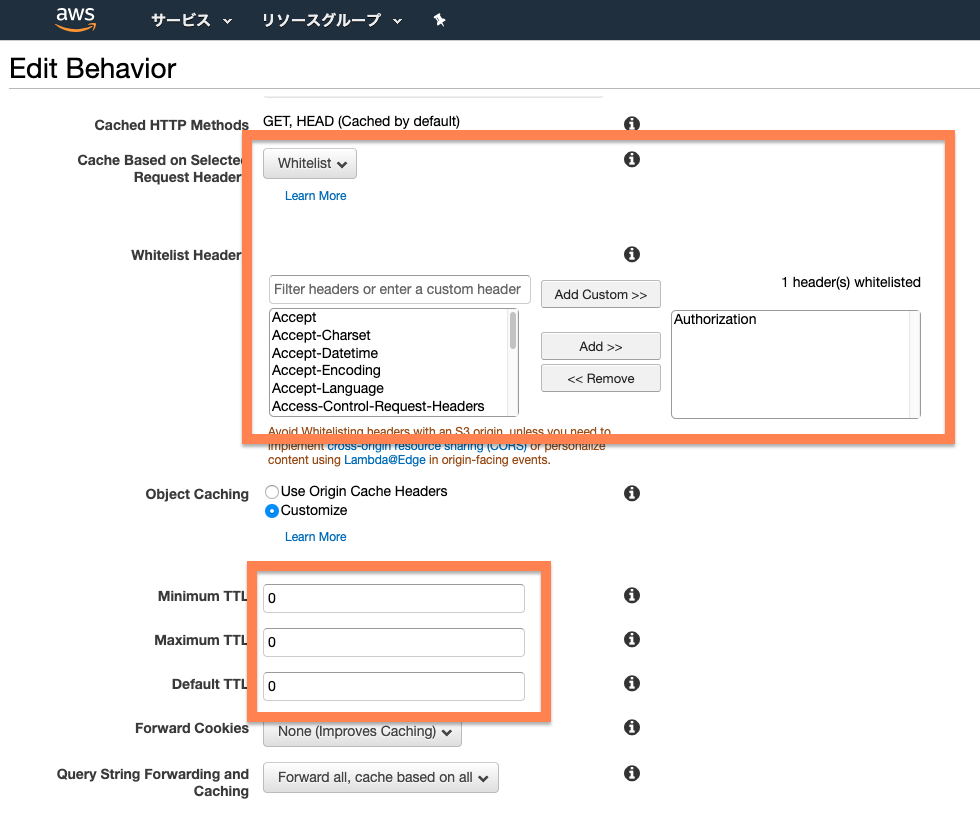This screenshot has height=815, width=980.
Task: Click the Add Custom >> button
Action: (x=600, y=295)
